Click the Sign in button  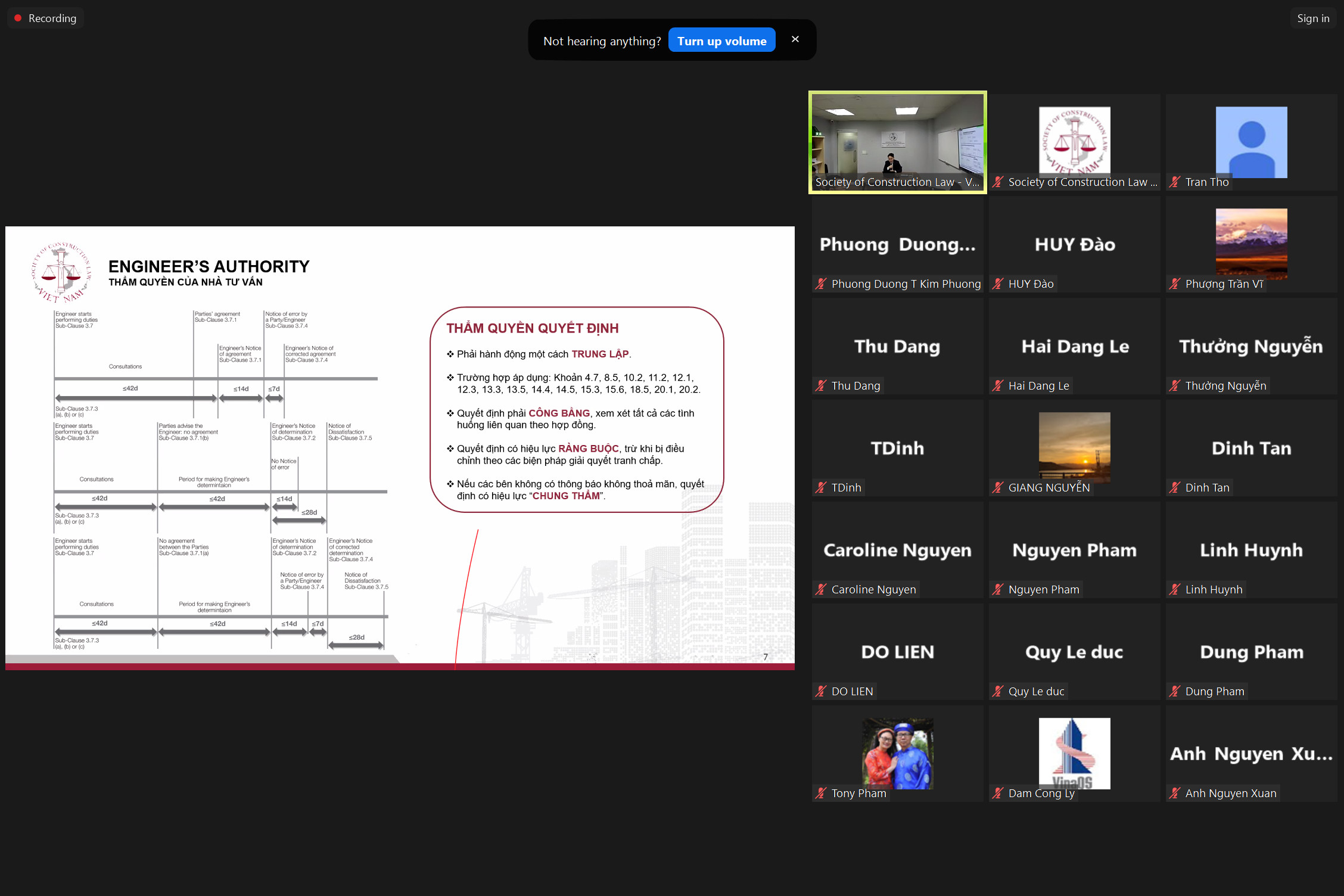click(1312, 18)
